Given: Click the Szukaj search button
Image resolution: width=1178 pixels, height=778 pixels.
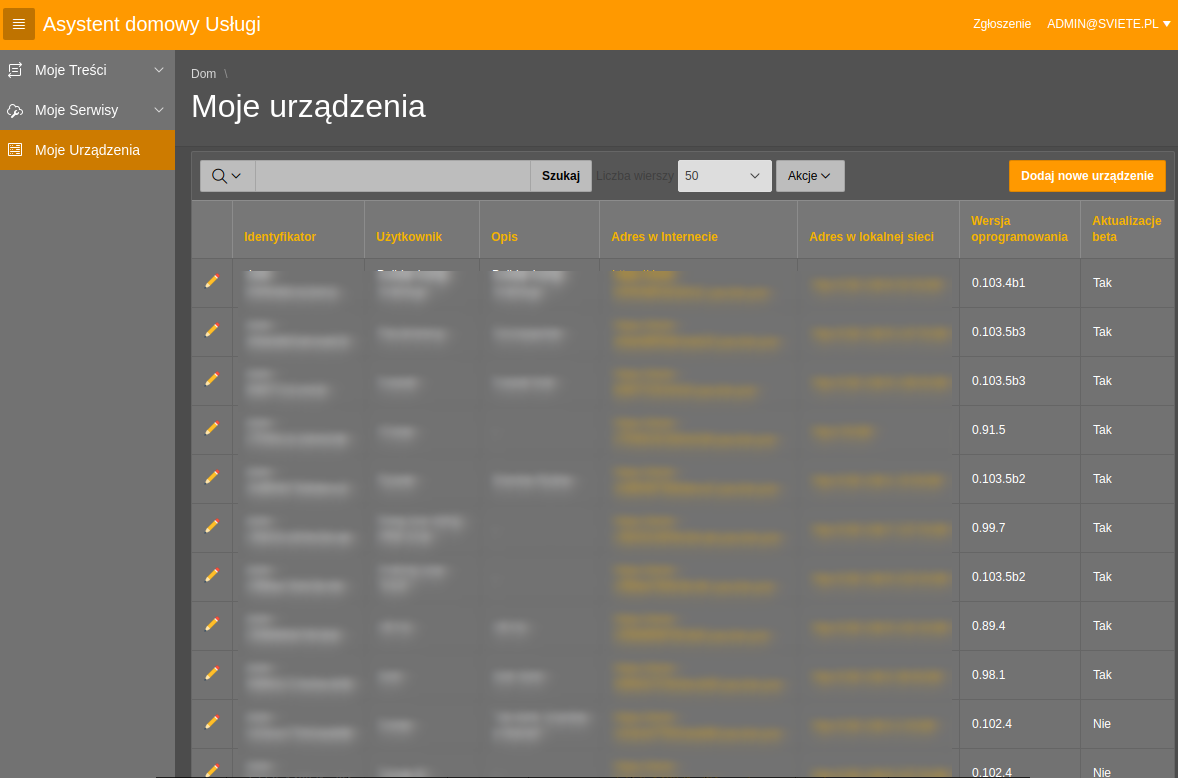Looking at the screenshot, I should click(560, 176).
